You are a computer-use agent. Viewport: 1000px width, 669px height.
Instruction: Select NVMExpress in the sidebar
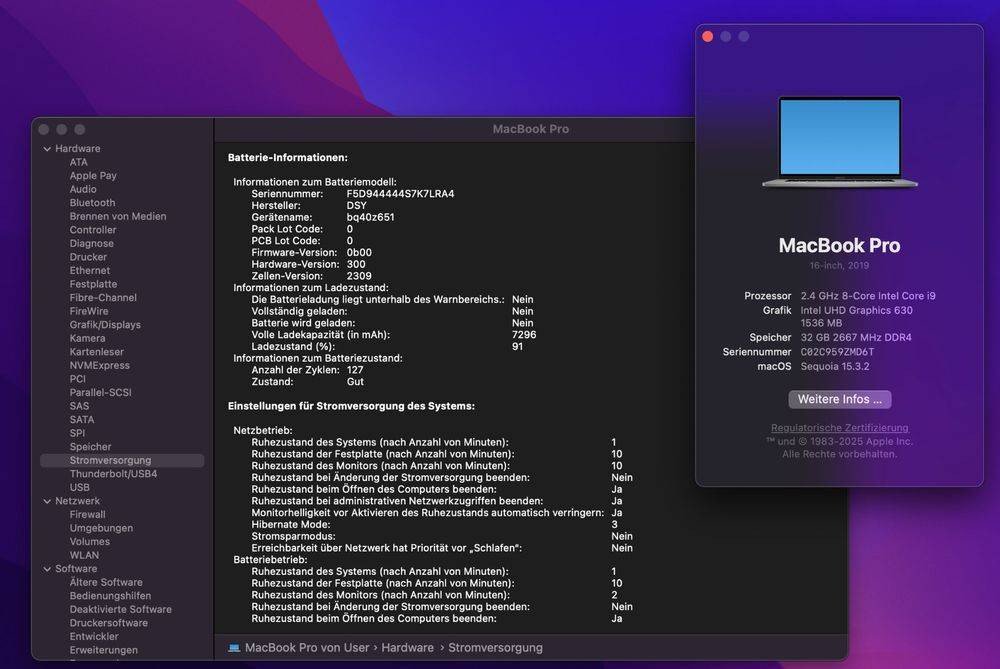99,365
